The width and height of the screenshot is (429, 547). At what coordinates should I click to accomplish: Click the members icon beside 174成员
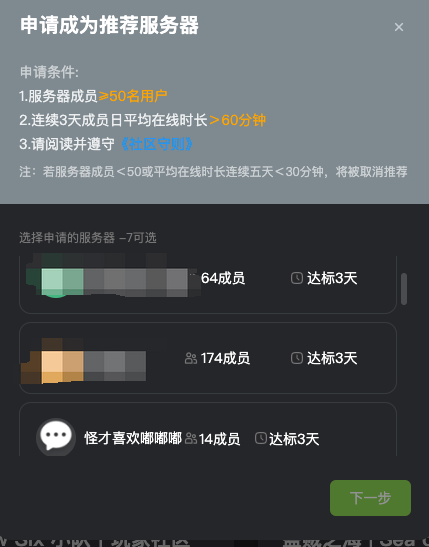click(191, 358)
